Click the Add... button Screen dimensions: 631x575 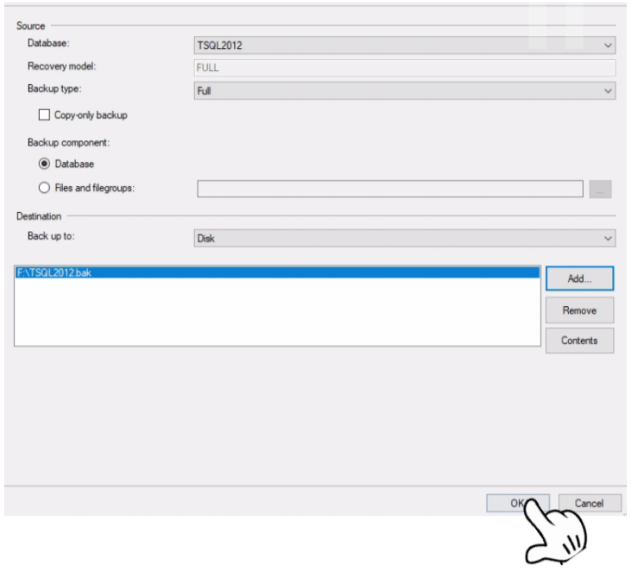(579, 278)
